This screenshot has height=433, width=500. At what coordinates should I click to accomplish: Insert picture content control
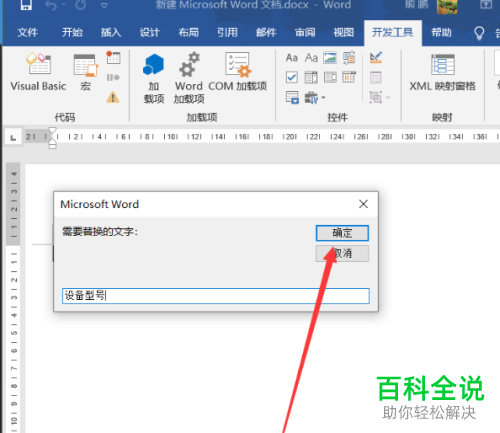click(x=330, y=58)
